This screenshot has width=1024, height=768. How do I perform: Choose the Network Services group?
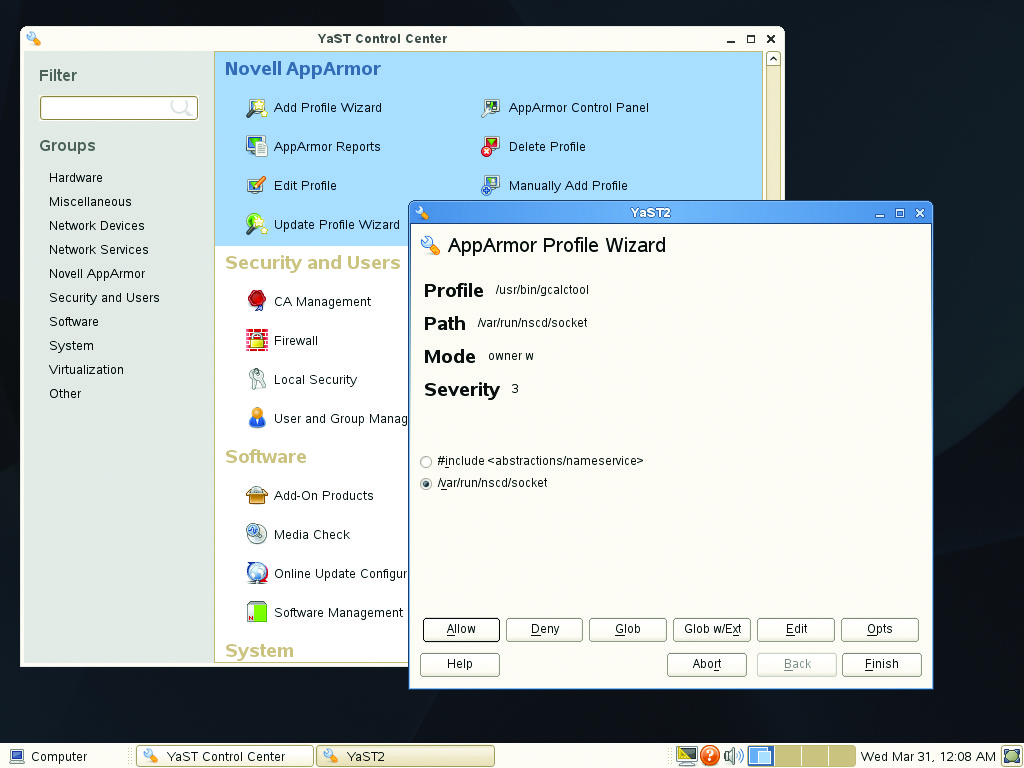[98, 250]
